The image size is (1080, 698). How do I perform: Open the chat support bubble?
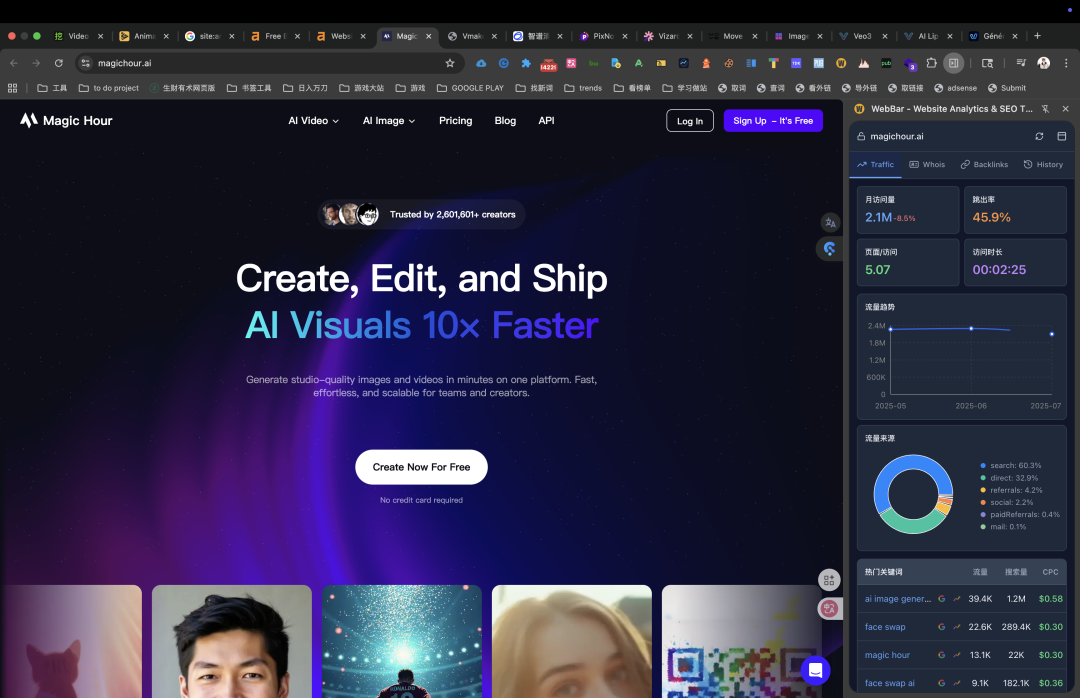pyautogui.click(x=816, y=670)
